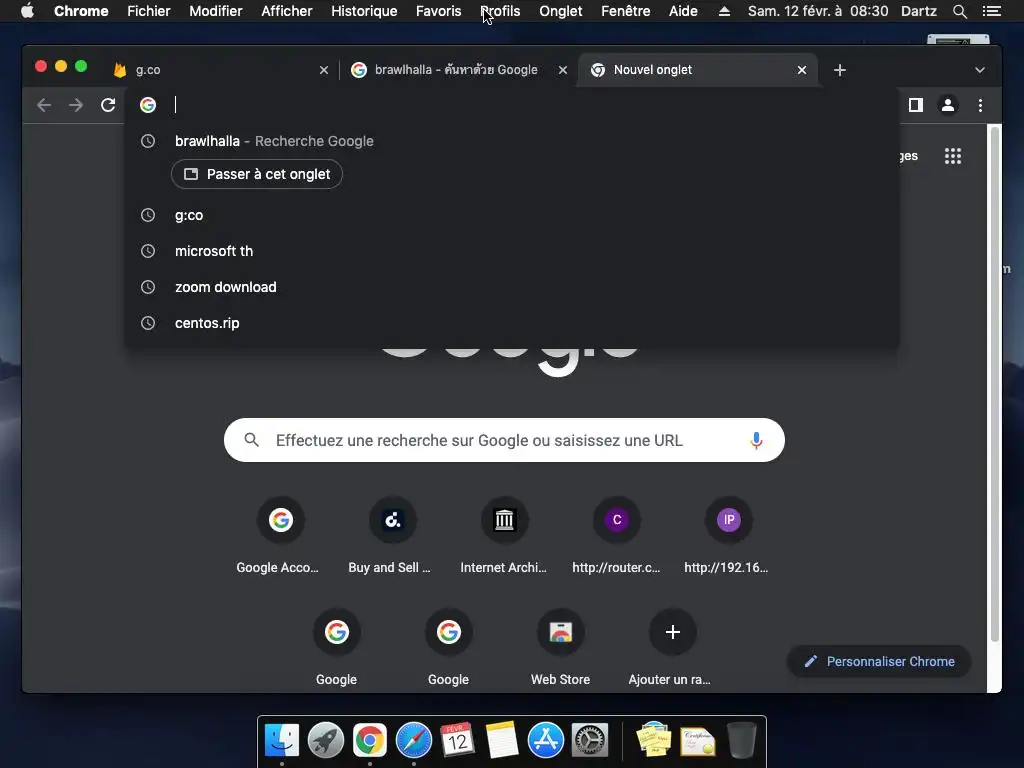Open the http://192.16... shortcut
Image resolution: width=1024 pixels, height=768 pixels.
[728, 537]
